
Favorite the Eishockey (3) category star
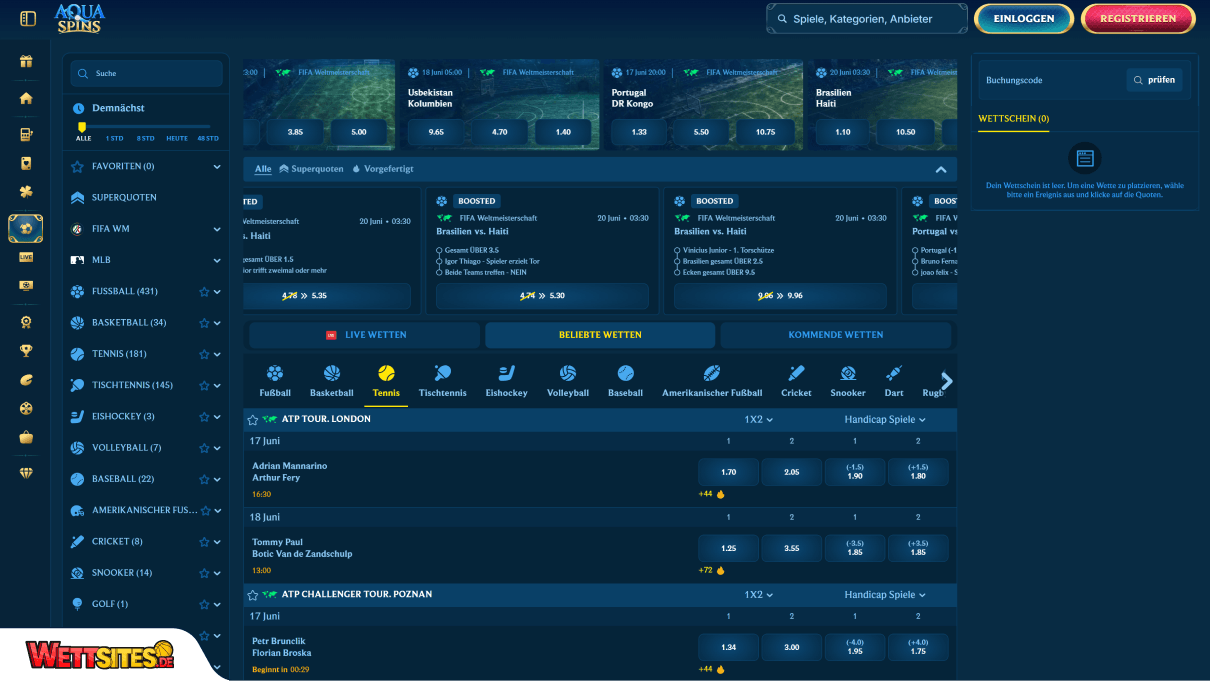point(204,417)
